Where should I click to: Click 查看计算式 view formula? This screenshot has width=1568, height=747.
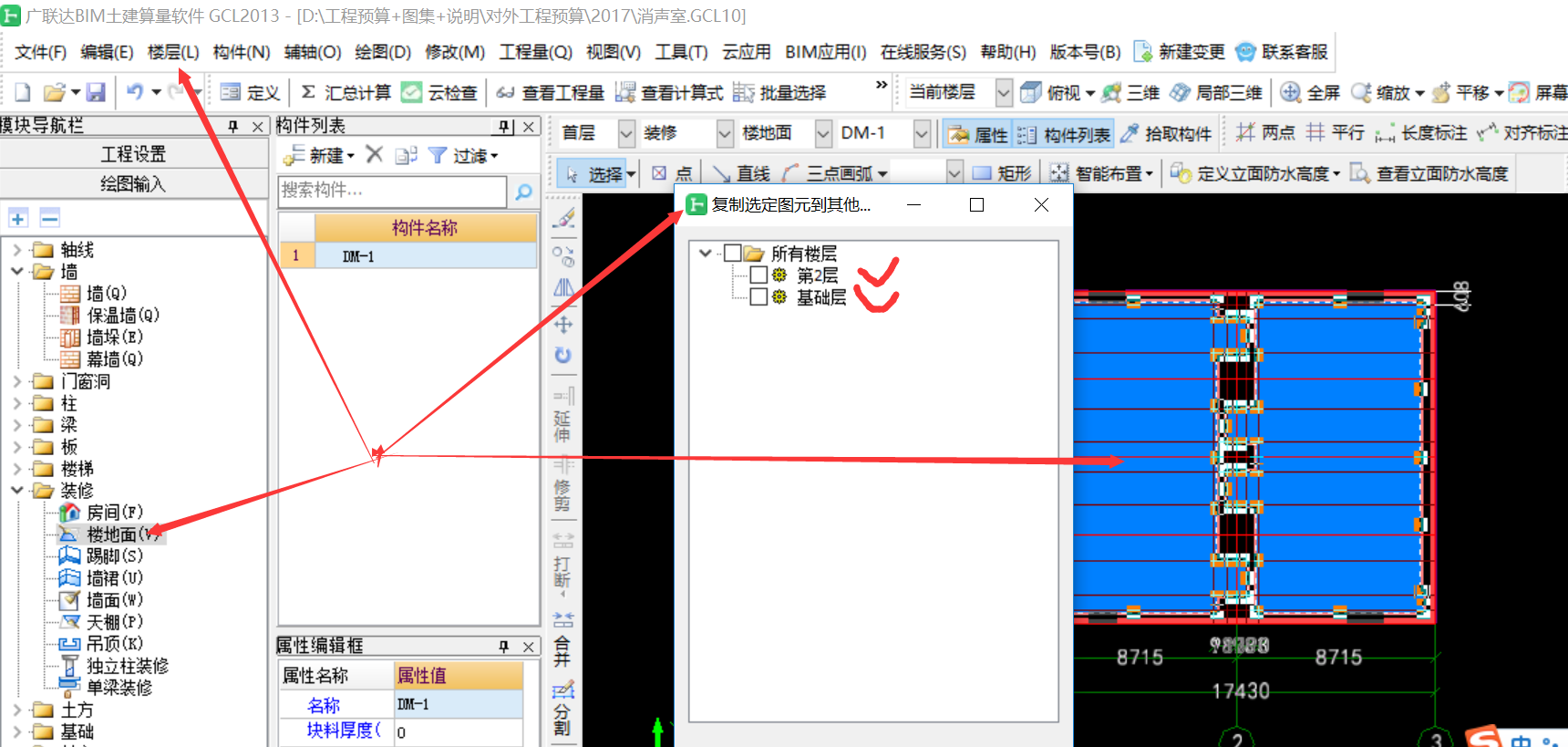pos(669,92)
